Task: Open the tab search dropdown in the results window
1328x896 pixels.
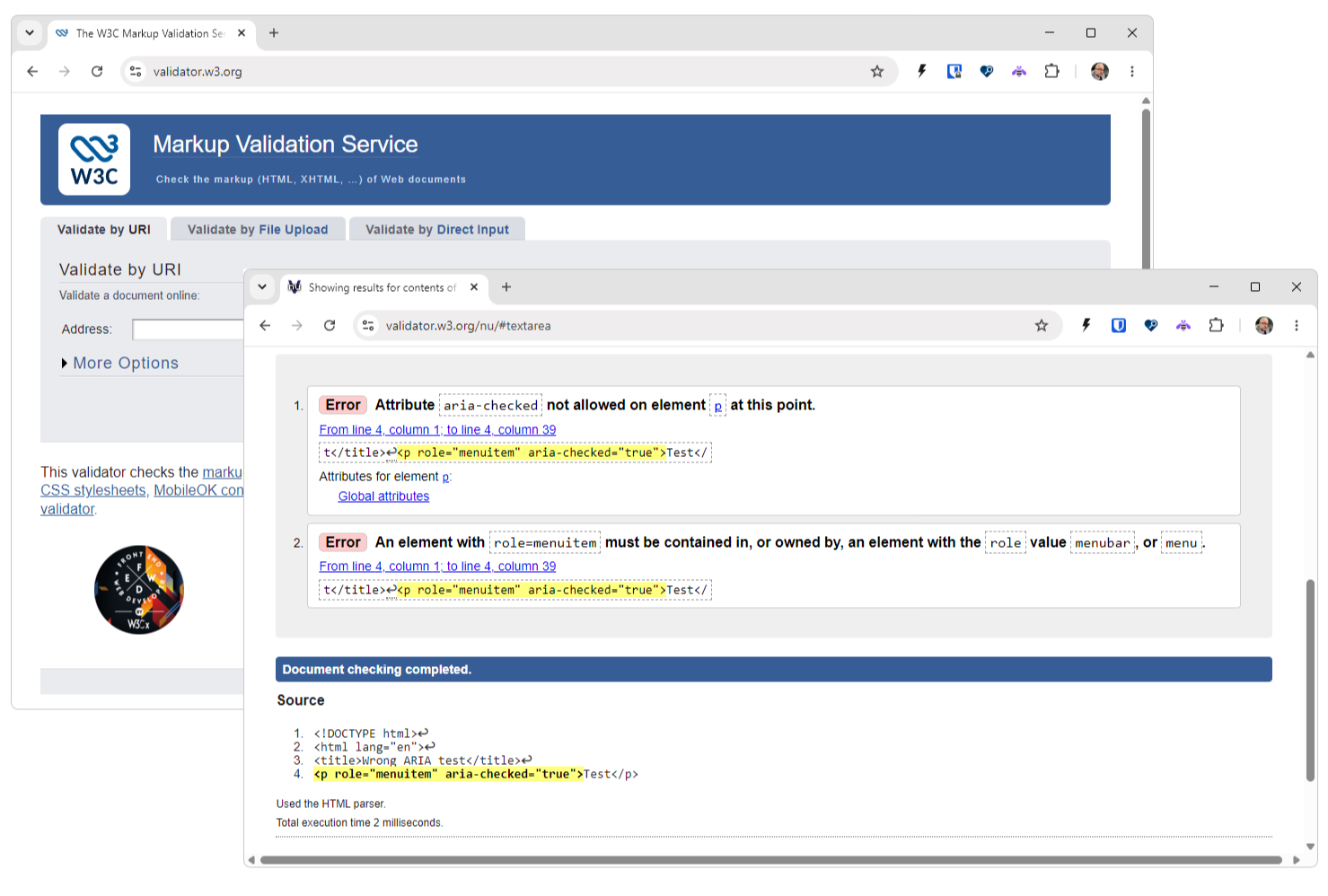Action: (x=262, y=287)
